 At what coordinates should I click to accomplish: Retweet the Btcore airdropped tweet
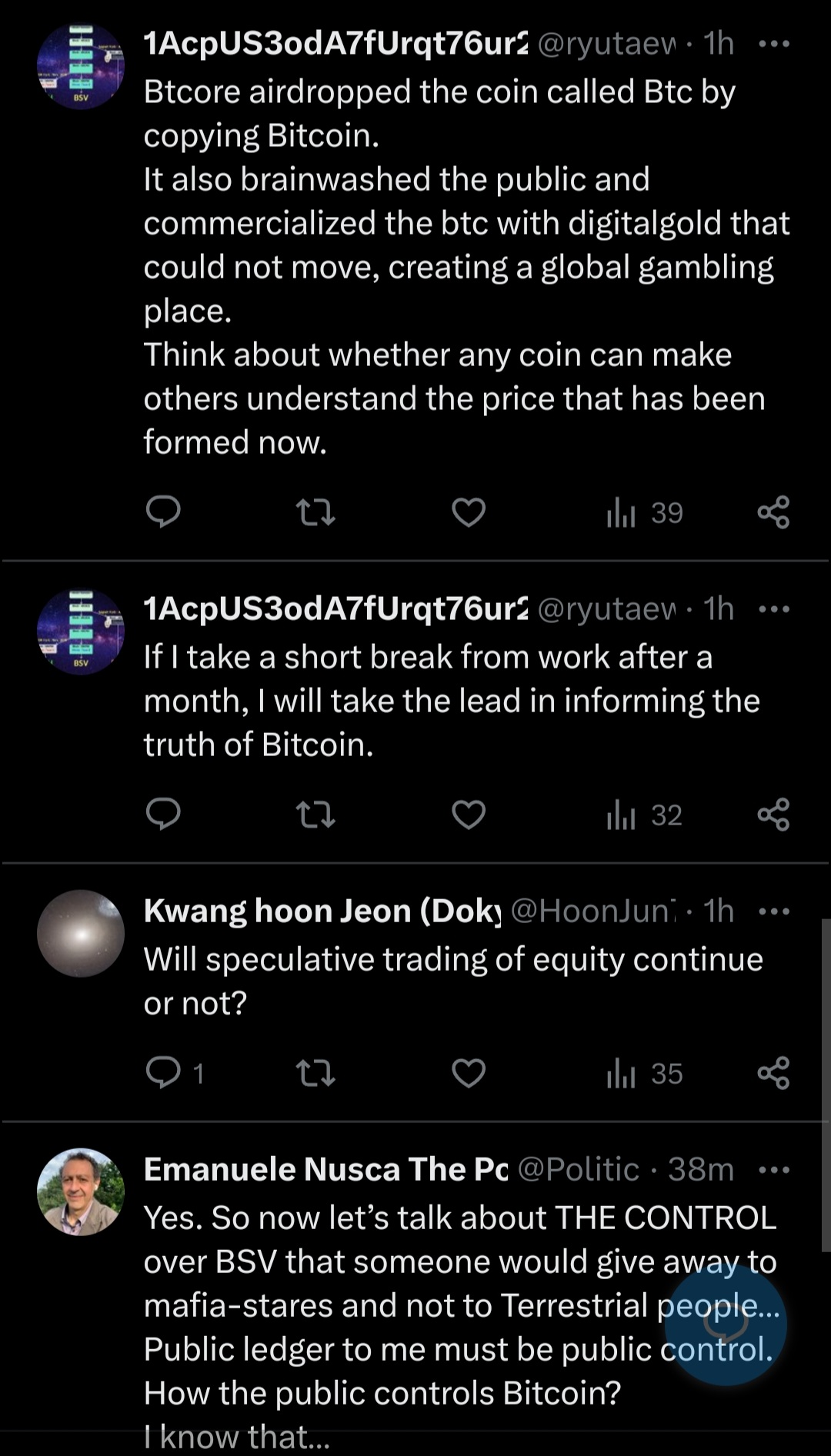tap(315, 511)
